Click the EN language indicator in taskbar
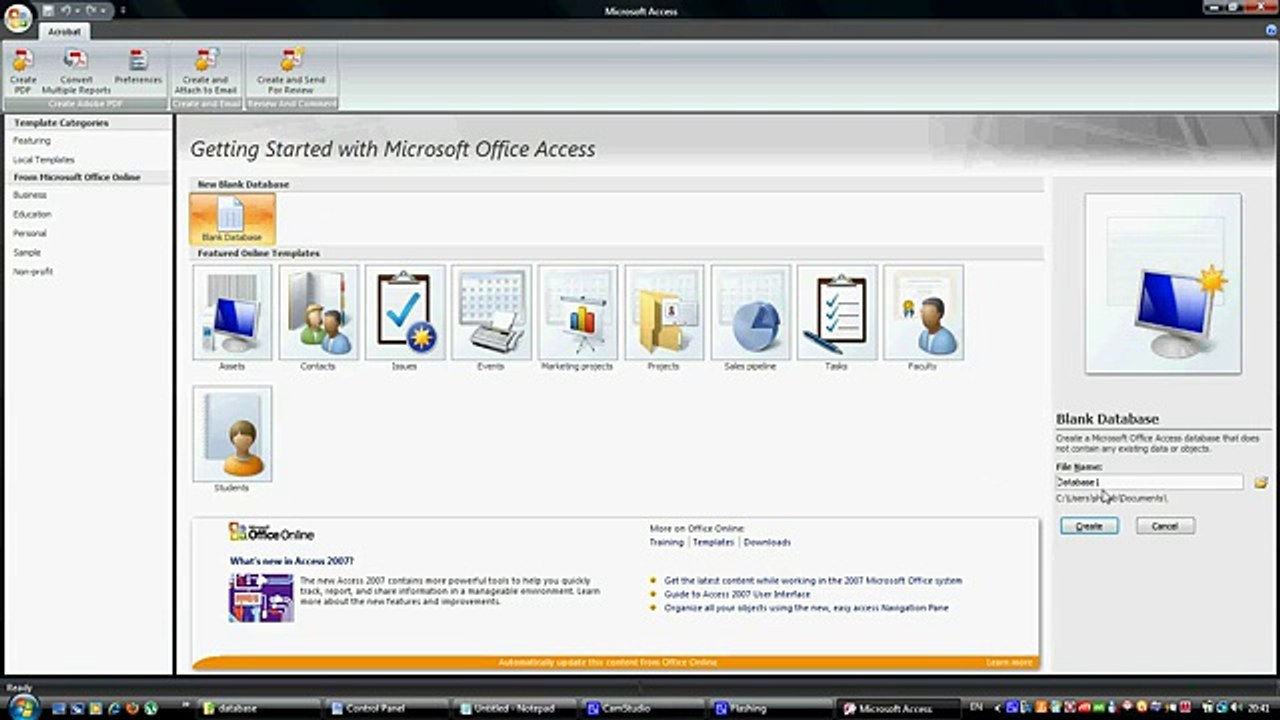 point(976,708)
